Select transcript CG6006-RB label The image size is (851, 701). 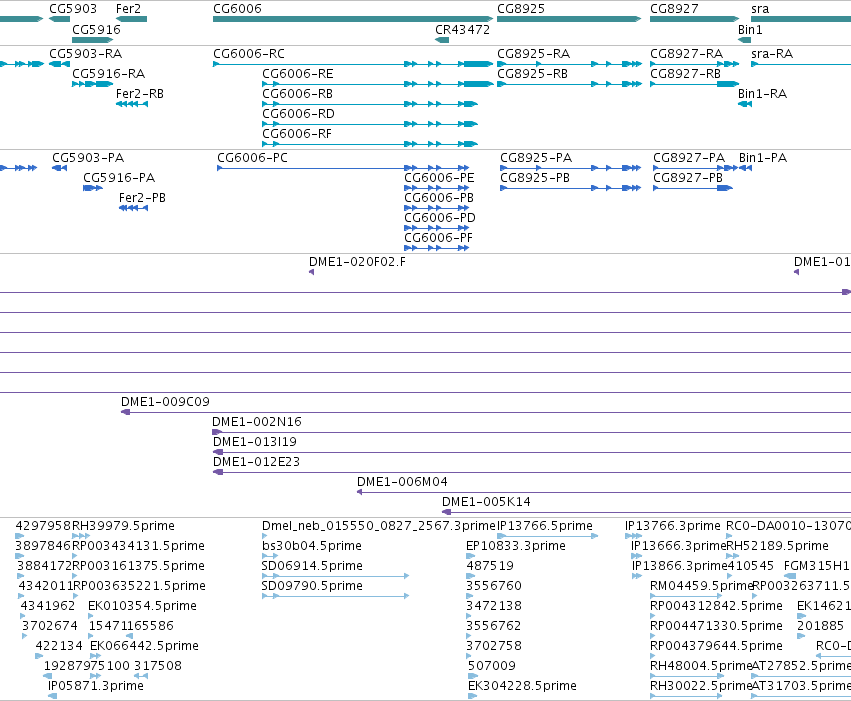pos(297,94)
